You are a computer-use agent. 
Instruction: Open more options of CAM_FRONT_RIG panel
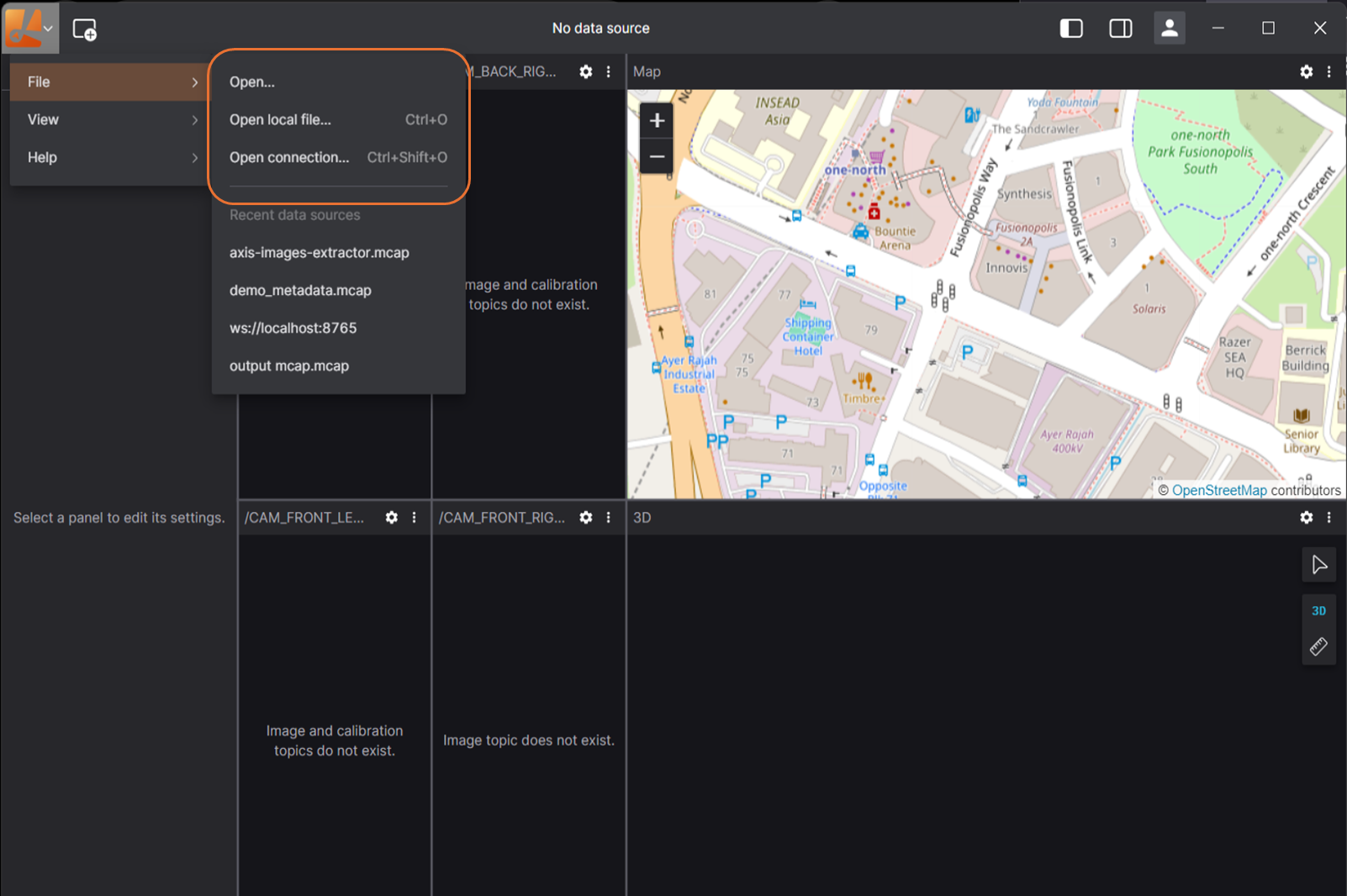609,517
